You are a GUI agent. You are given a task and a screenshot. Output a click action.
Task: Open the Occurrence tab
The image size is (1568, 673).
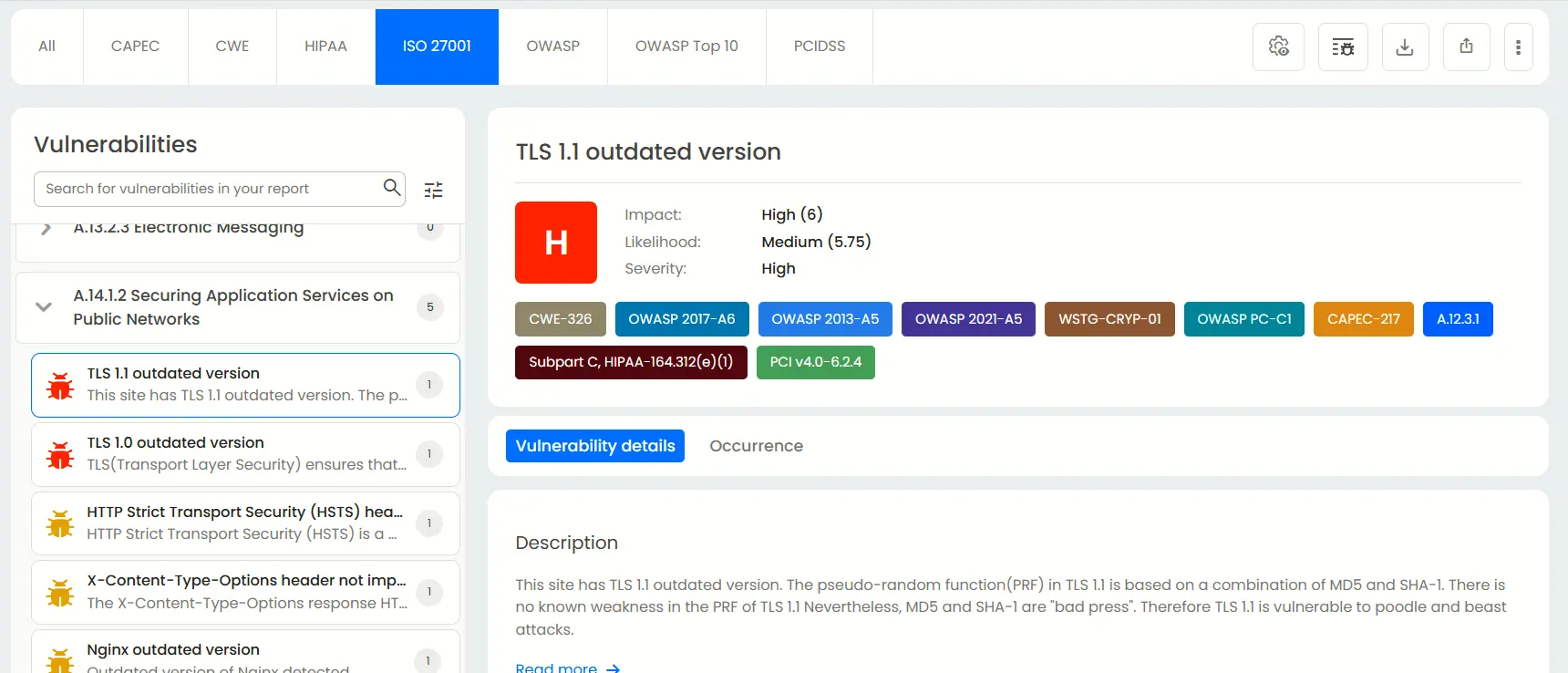pos(756,446)
